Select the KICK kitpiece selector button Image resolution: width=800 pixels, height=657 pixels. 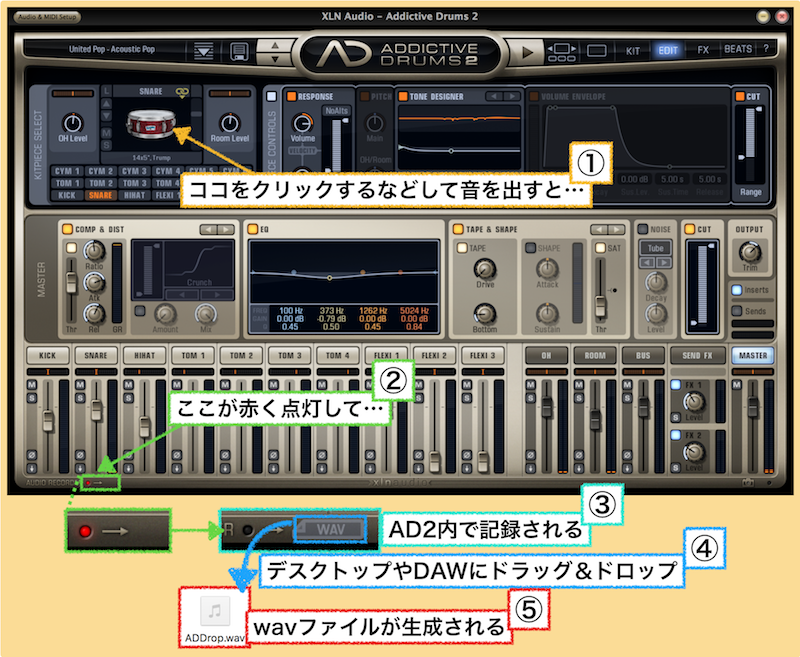tap(67, 195)
